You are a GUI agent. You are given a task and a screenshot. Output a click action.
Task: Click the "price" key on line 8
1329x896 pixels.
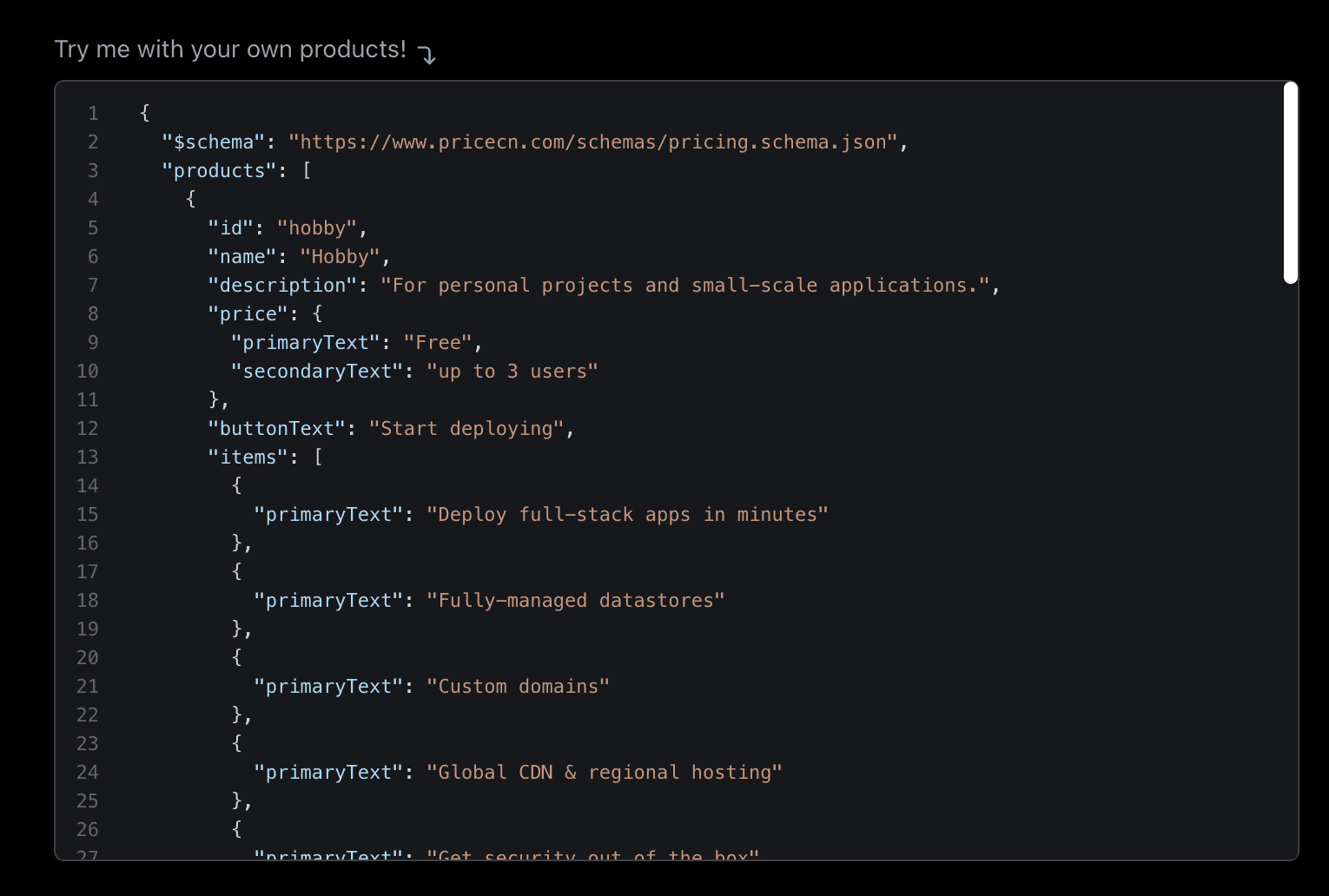(x=248, y=314)
